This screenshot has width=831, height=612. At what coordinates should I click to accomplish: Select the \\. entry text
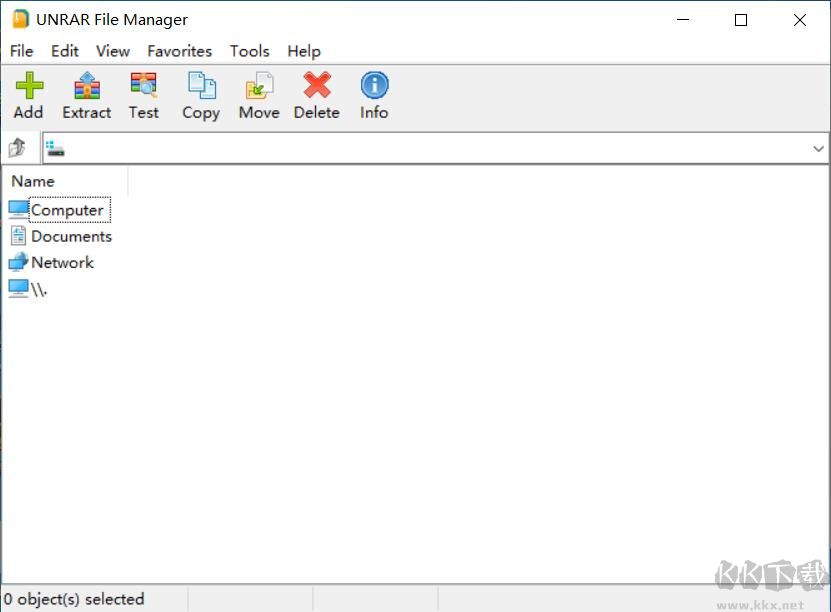pyautogui.click(x=39, y=289)
